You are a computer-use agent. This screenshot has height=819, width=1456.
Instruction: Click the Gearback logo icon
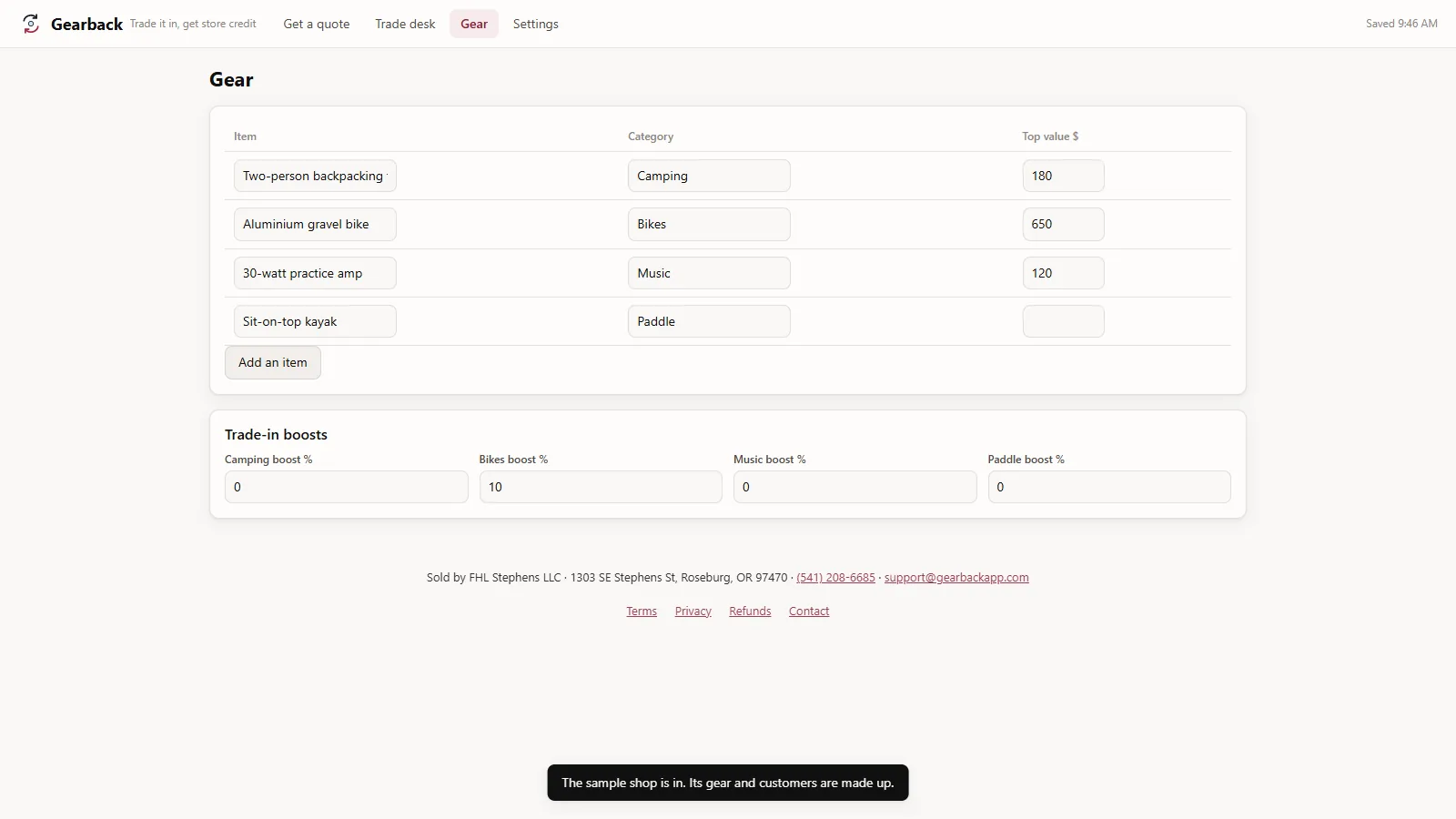click(31, 24)
